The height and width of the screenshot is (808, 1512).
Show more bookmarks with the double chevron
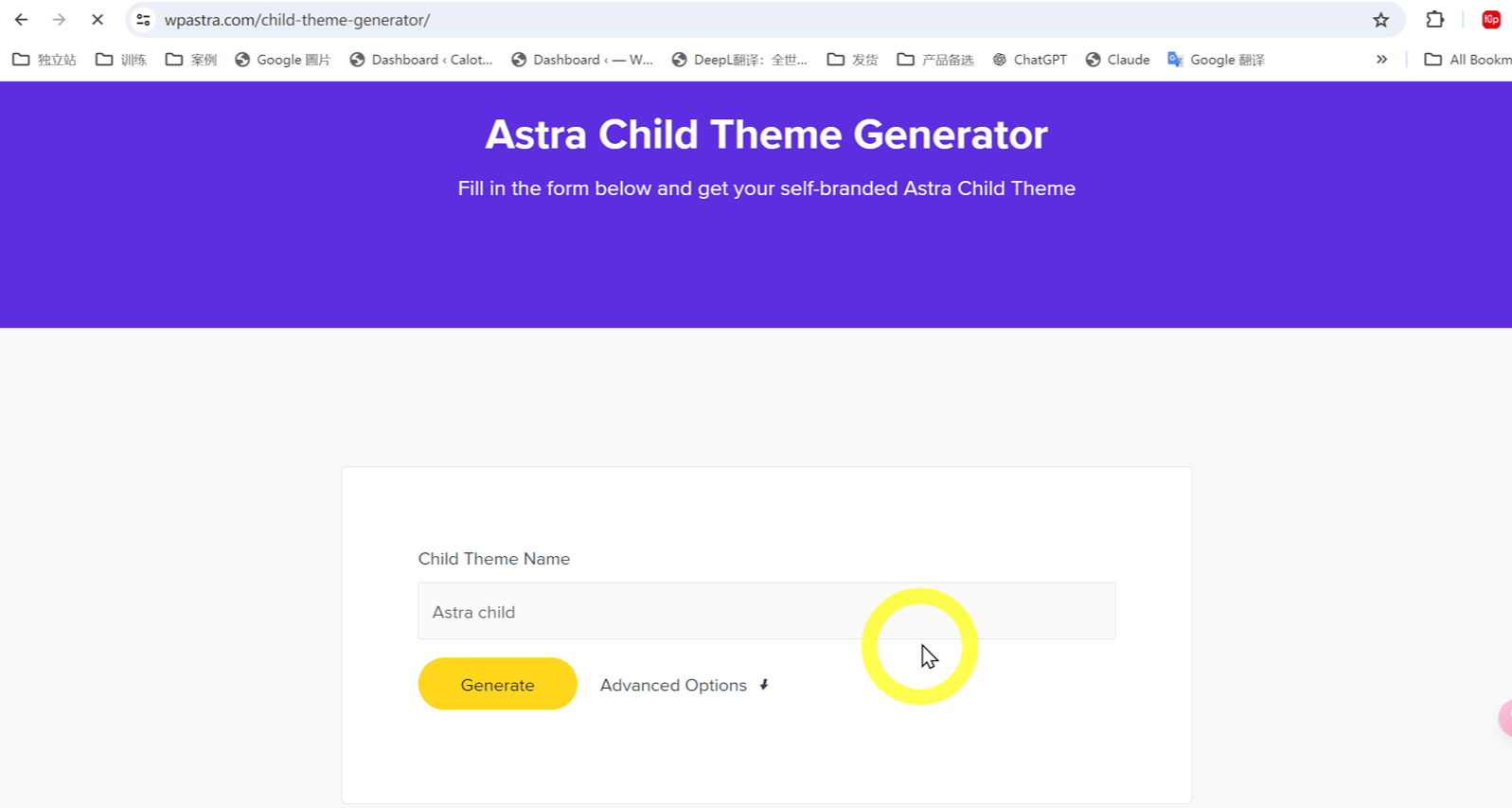pyautogui.click(x=1382, y=60)
